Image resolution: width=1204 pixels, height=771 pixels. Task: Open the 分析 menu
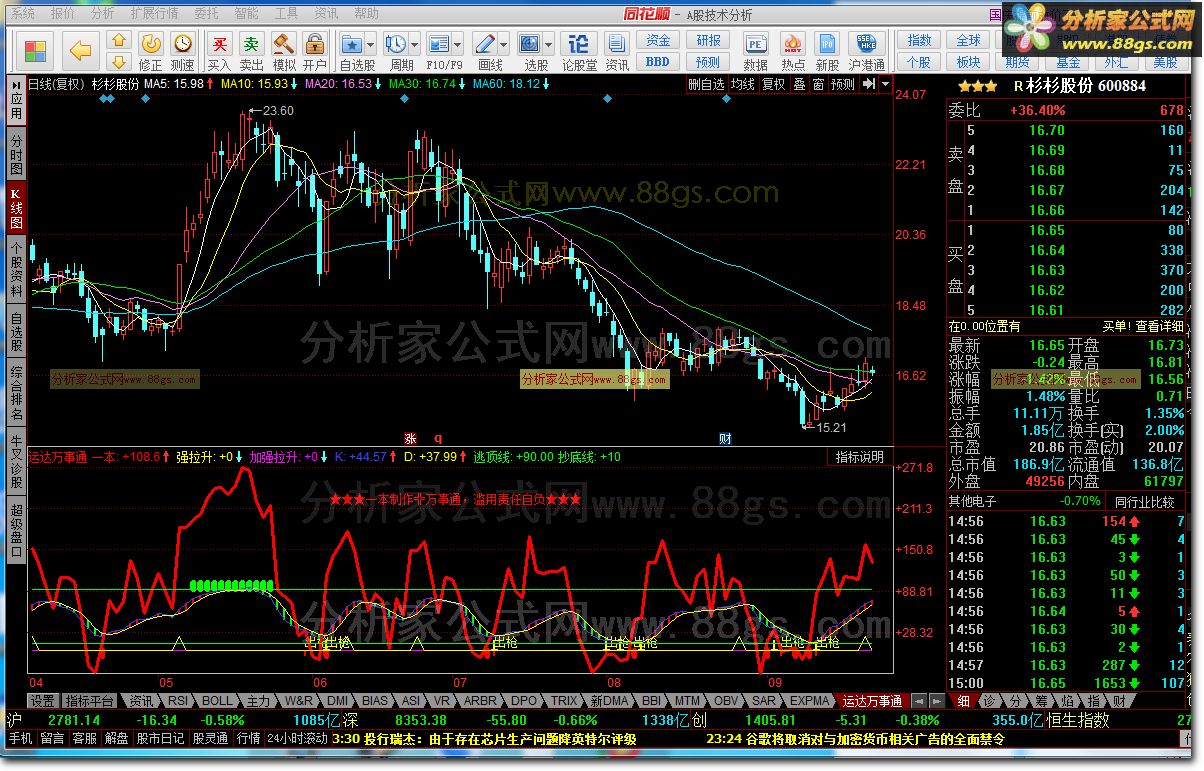click(x=102, y=14)
